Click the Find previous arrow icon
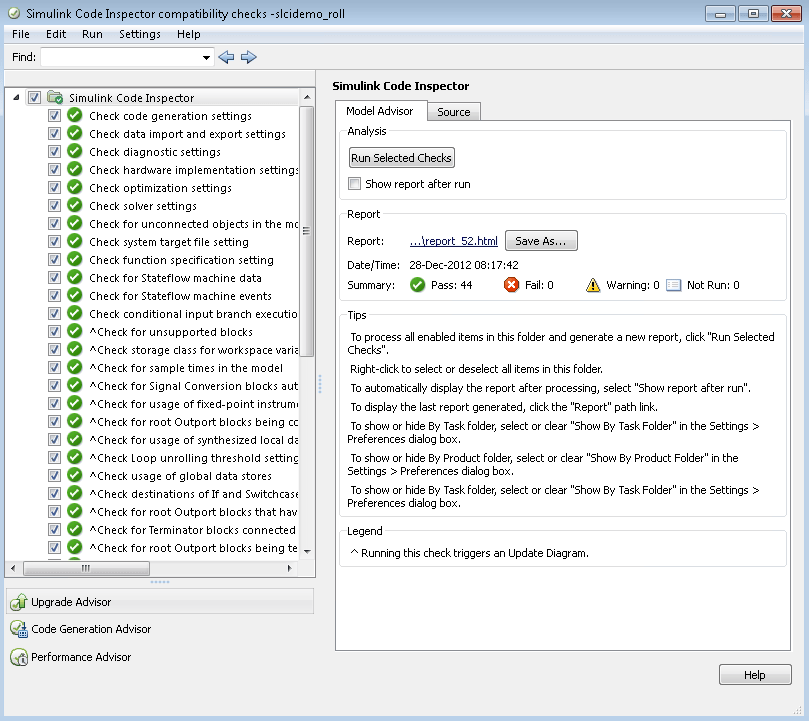Image resolution: width=809 pixels, height=721 pixels. [226, 58]
